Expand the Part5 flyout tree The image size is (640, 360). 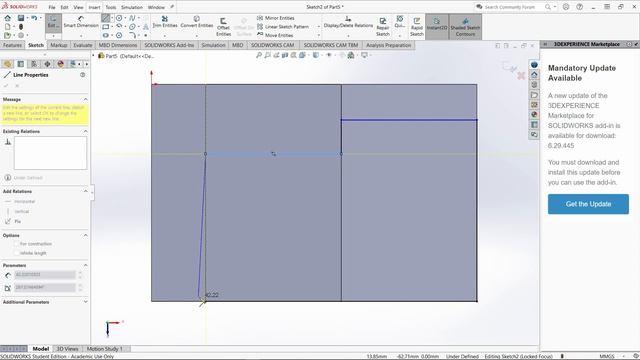tap(93, 56)
